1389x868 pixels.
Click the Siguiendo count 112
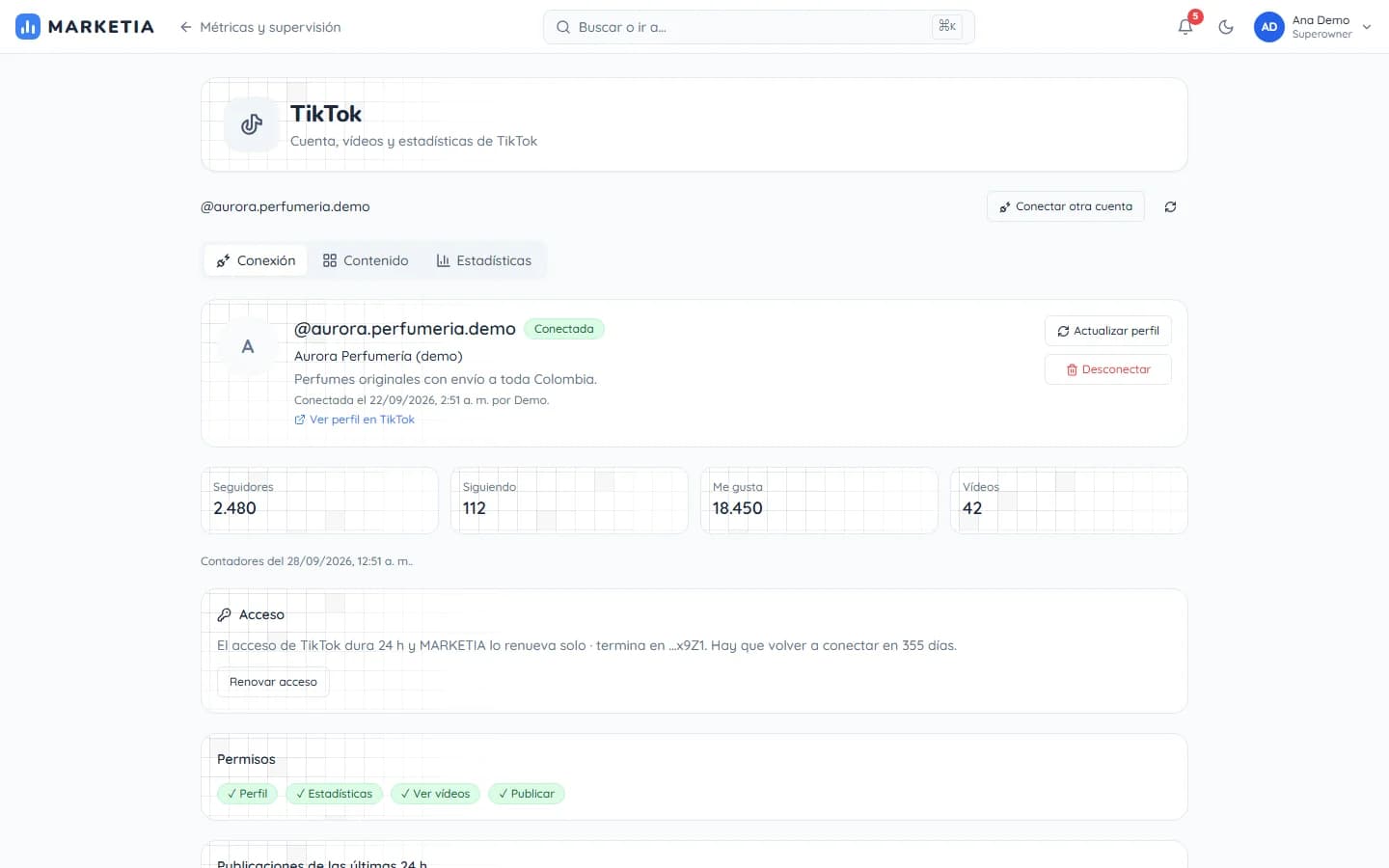[x=475, y=508]
